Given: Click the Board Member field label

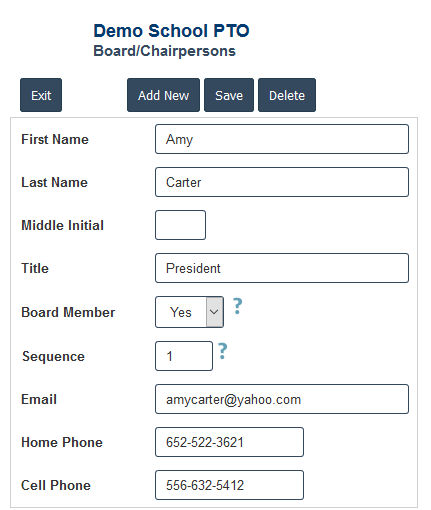Looking at the screenshot, I should pyautogui.click(x=68, y=312).
